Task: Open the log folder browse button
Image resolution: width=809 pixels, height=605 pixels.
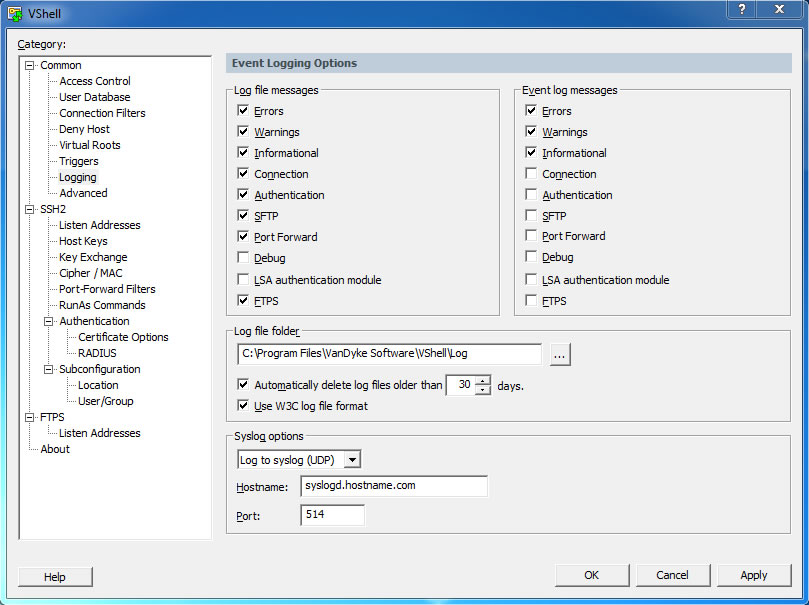Action: click(x=560, y=354)
